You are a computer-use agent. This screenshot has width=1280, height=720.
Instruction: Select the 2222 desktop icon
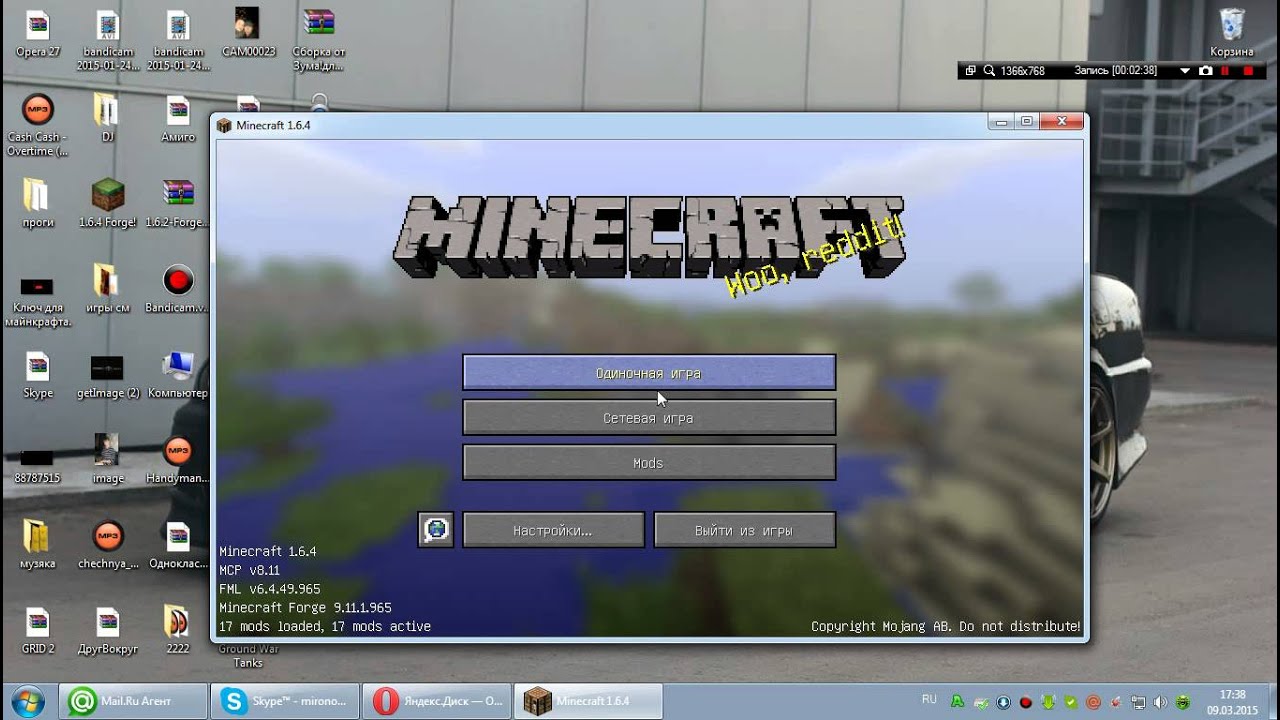tap(178, 630)
